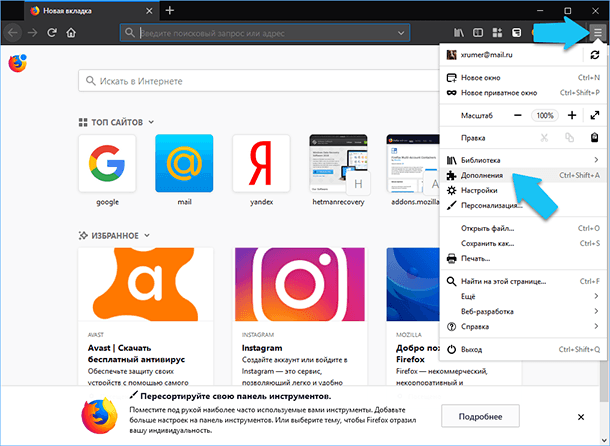The width and height of the screenshot is (610, 446).
Task: Click the white box extension toolbar icon
Action: point(516,33)
